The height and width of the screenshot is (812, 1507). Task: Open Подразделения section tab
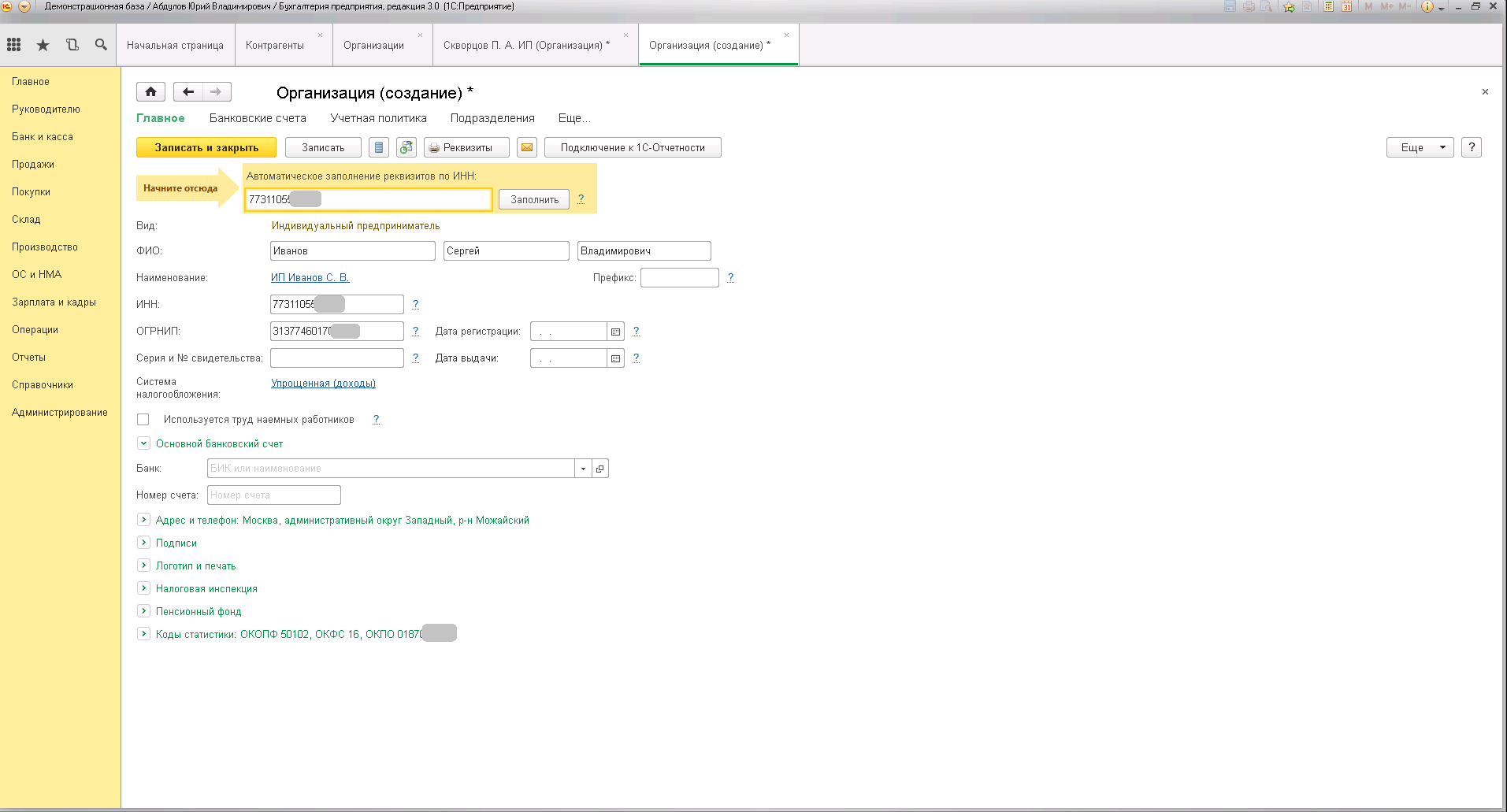pyautogui.click(x=492, y=118)
